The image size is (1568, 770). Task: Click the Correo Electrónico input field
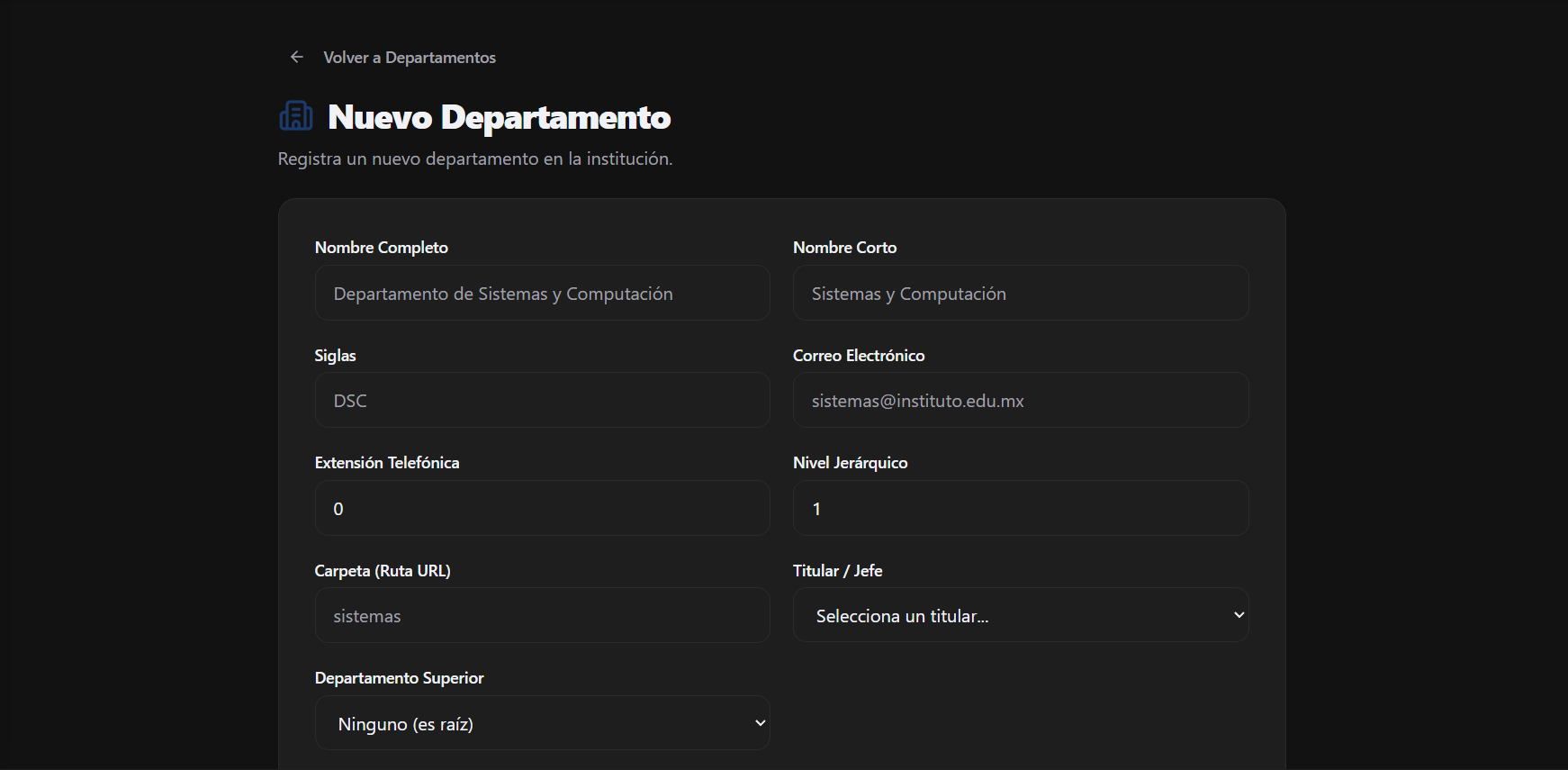[1021, 400]
